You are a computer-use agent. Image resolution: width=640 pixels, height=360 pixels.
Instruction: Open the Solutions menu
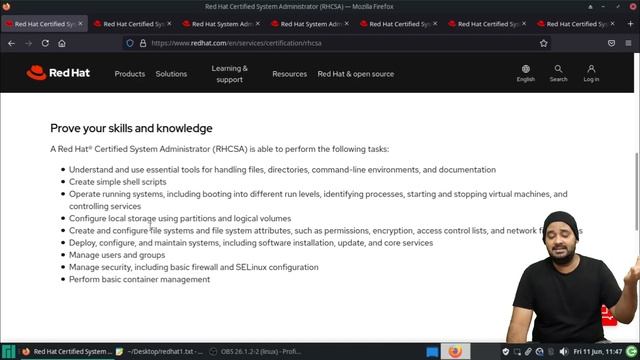[x=171, y=74]
